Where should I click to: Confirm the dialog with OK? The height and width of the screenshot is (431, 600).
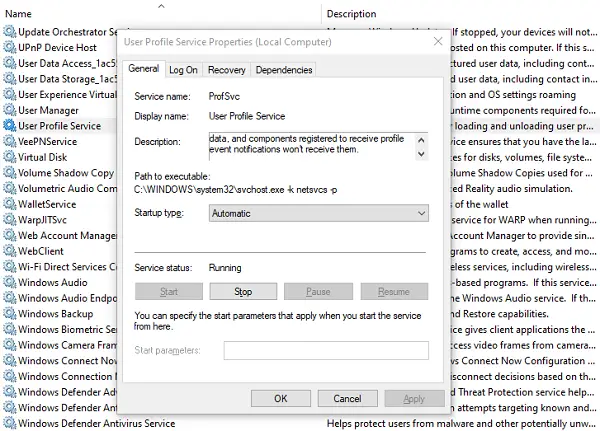(x=280, y=398)
